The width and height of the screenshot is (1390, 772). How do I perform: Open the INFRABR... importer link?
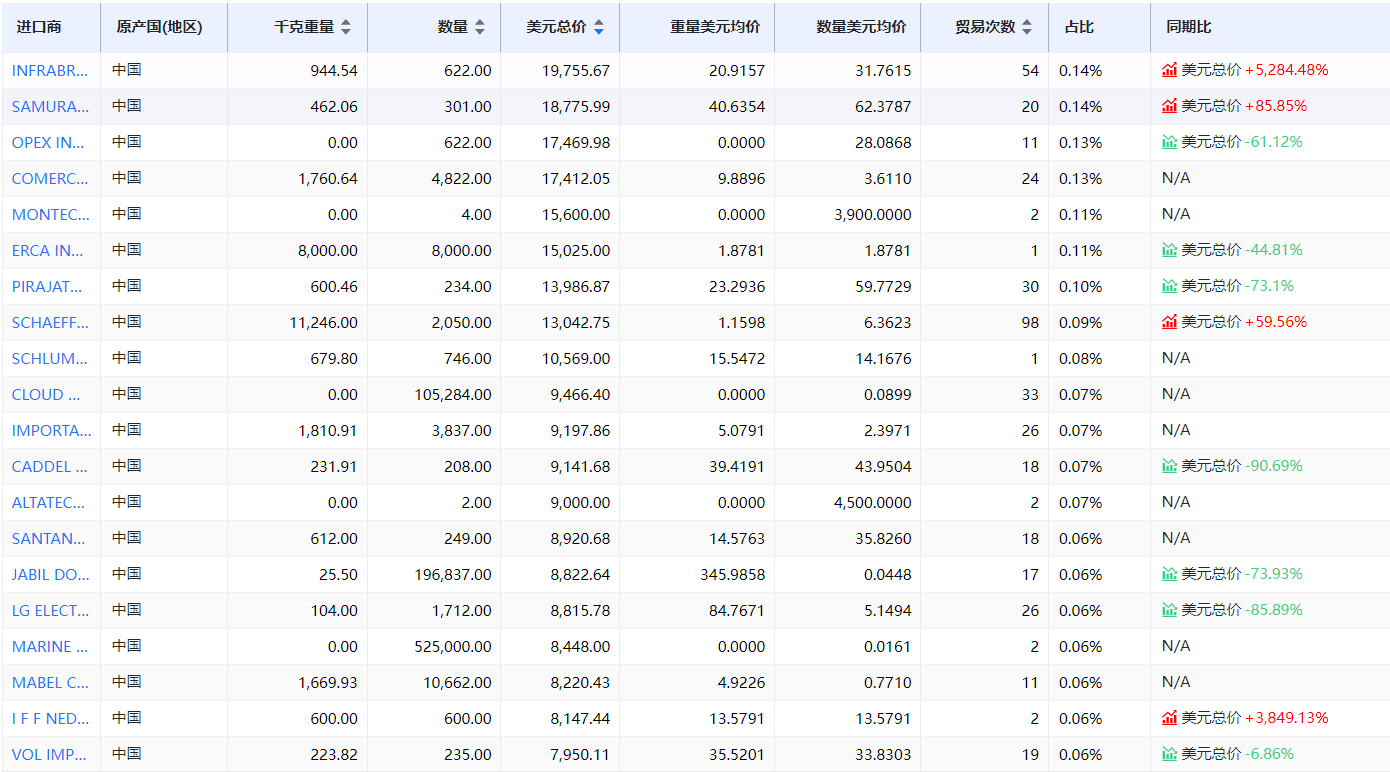click(50, 70)
